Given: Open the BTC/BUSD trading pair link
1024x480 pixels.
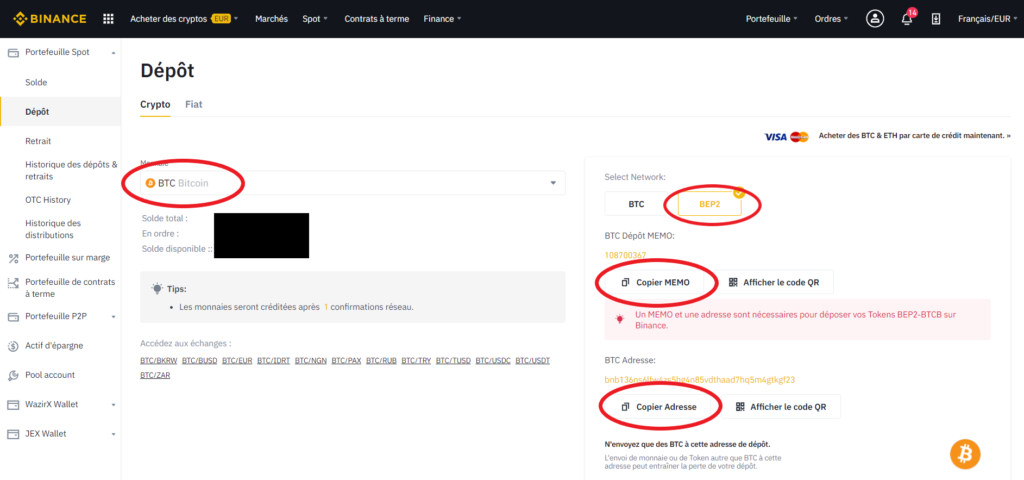Looking at the screenshot, I should point(200,360).
